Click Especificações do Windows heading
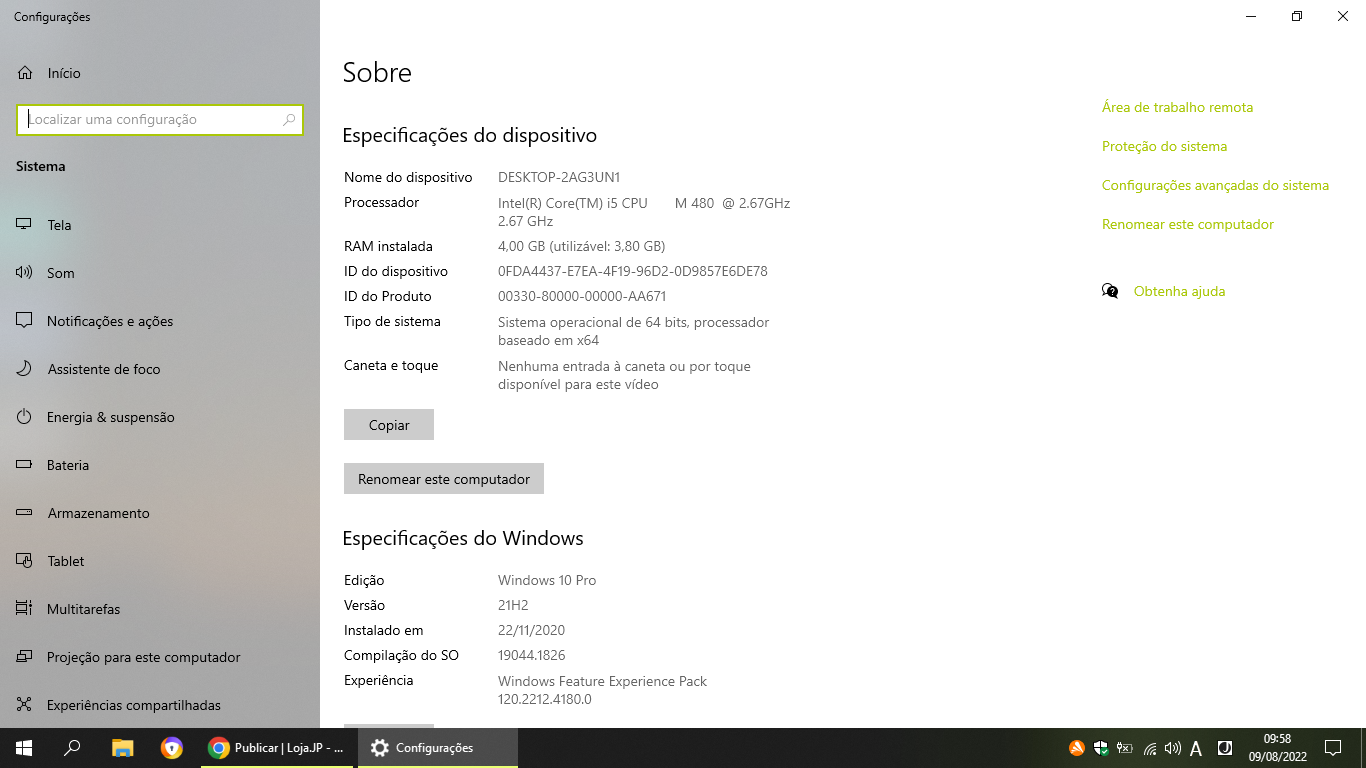Screen dimensions: 1366x768 [x=463, y=538]
